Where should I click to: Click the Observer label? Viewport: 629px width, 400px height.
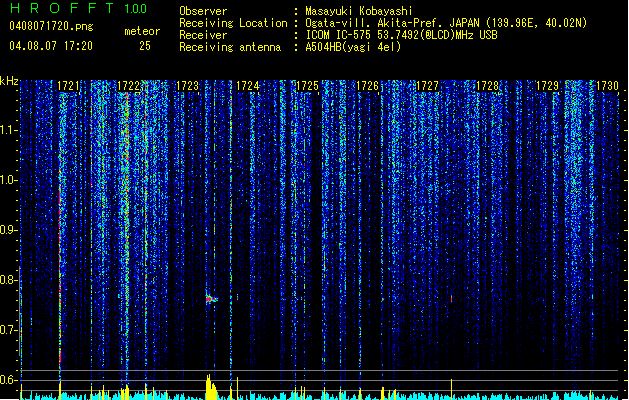[203, 11]
